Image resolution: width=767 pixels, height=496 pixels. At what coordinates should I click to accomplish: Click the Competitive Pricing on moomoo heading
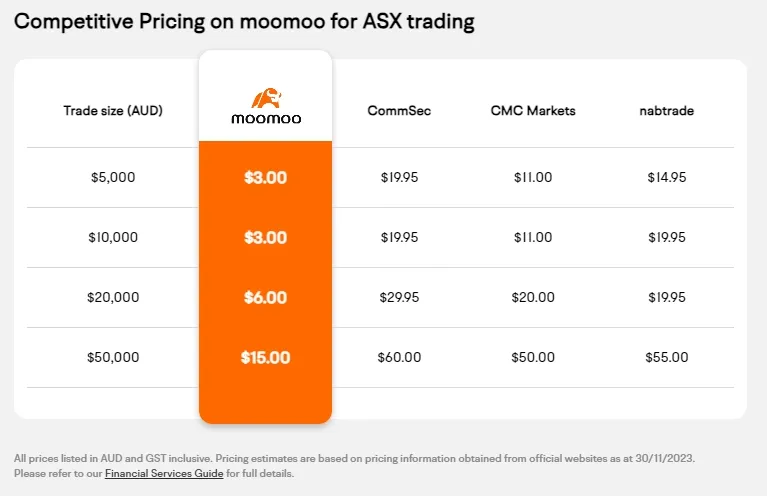pos(244,22)
